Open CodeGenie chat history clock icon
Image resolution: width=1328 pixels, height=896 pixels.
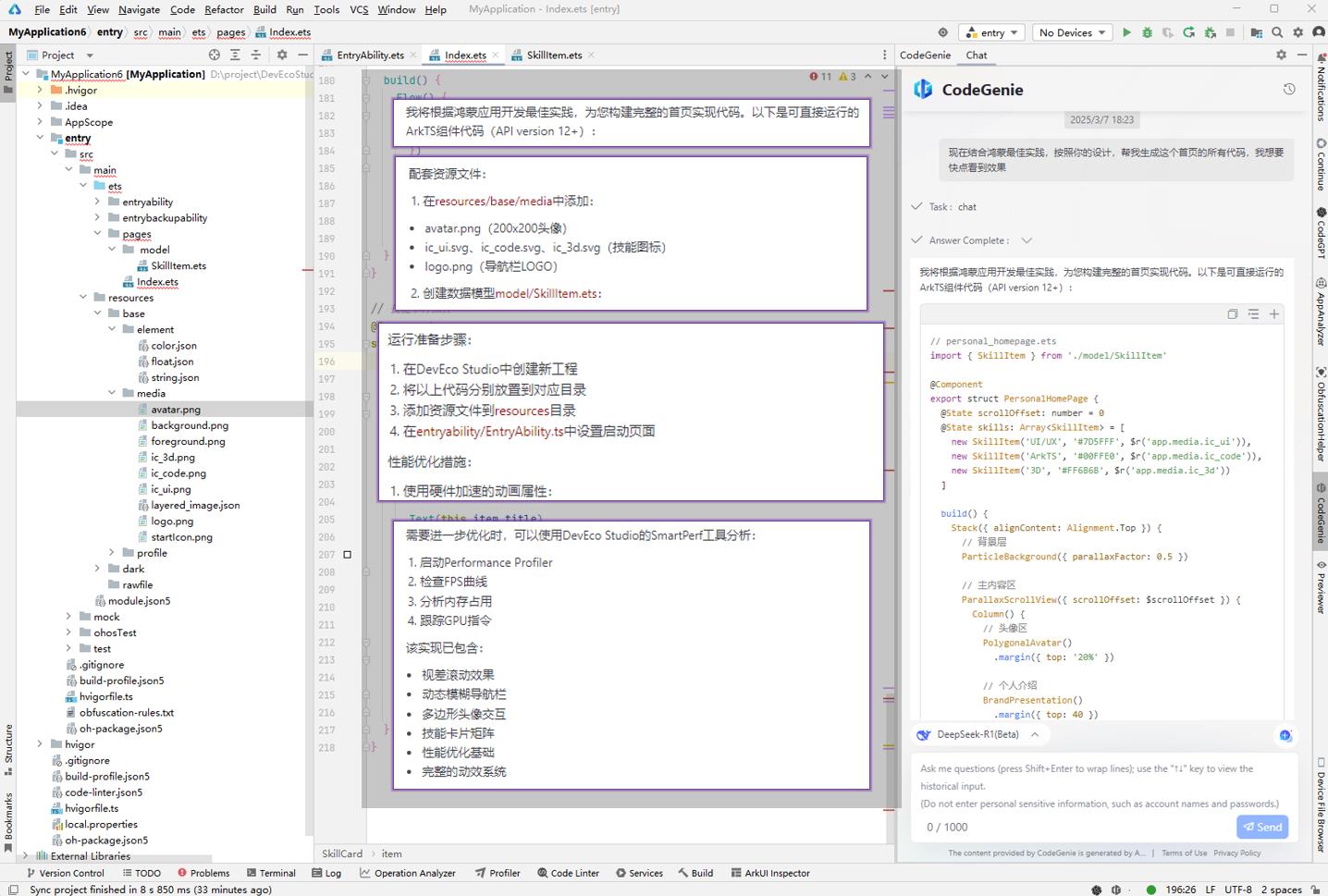pos(1288,90)
